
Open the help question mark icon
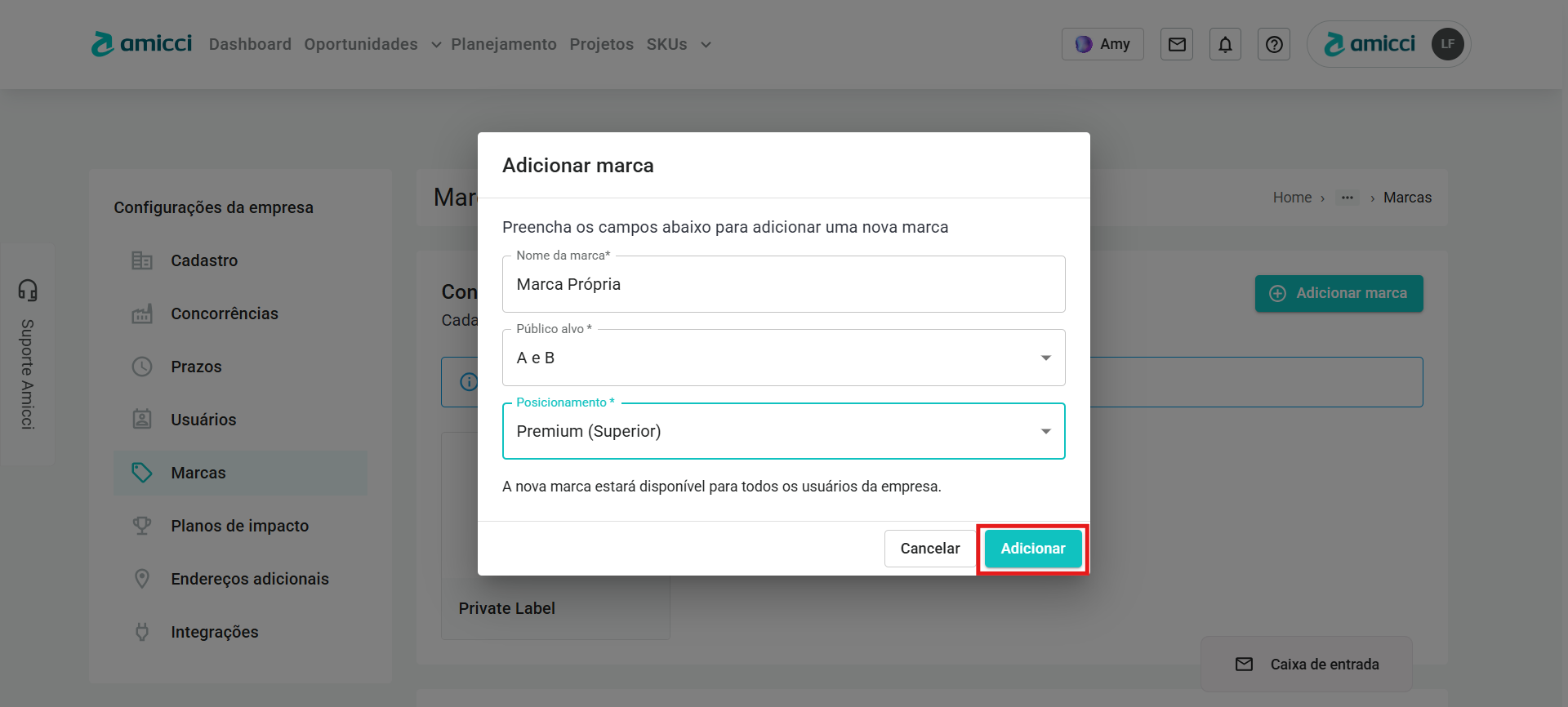1273,45
